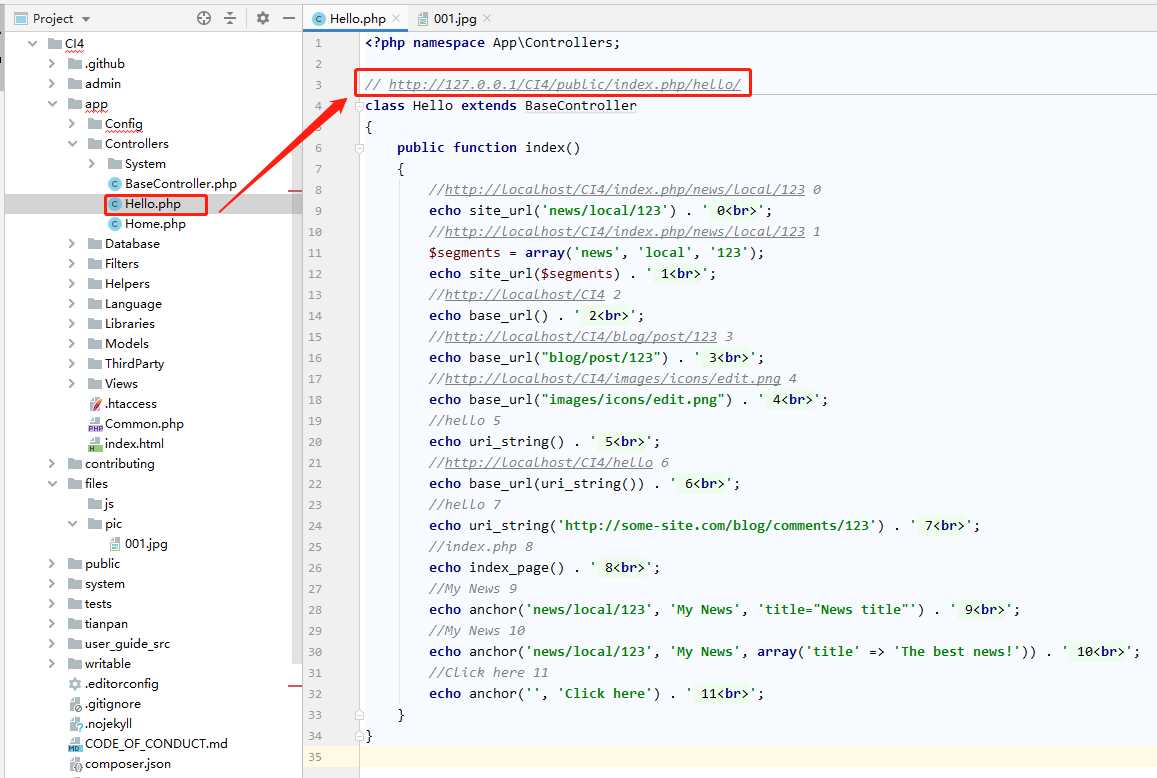Click the Project panel title icon

click(x=21, y=18)
